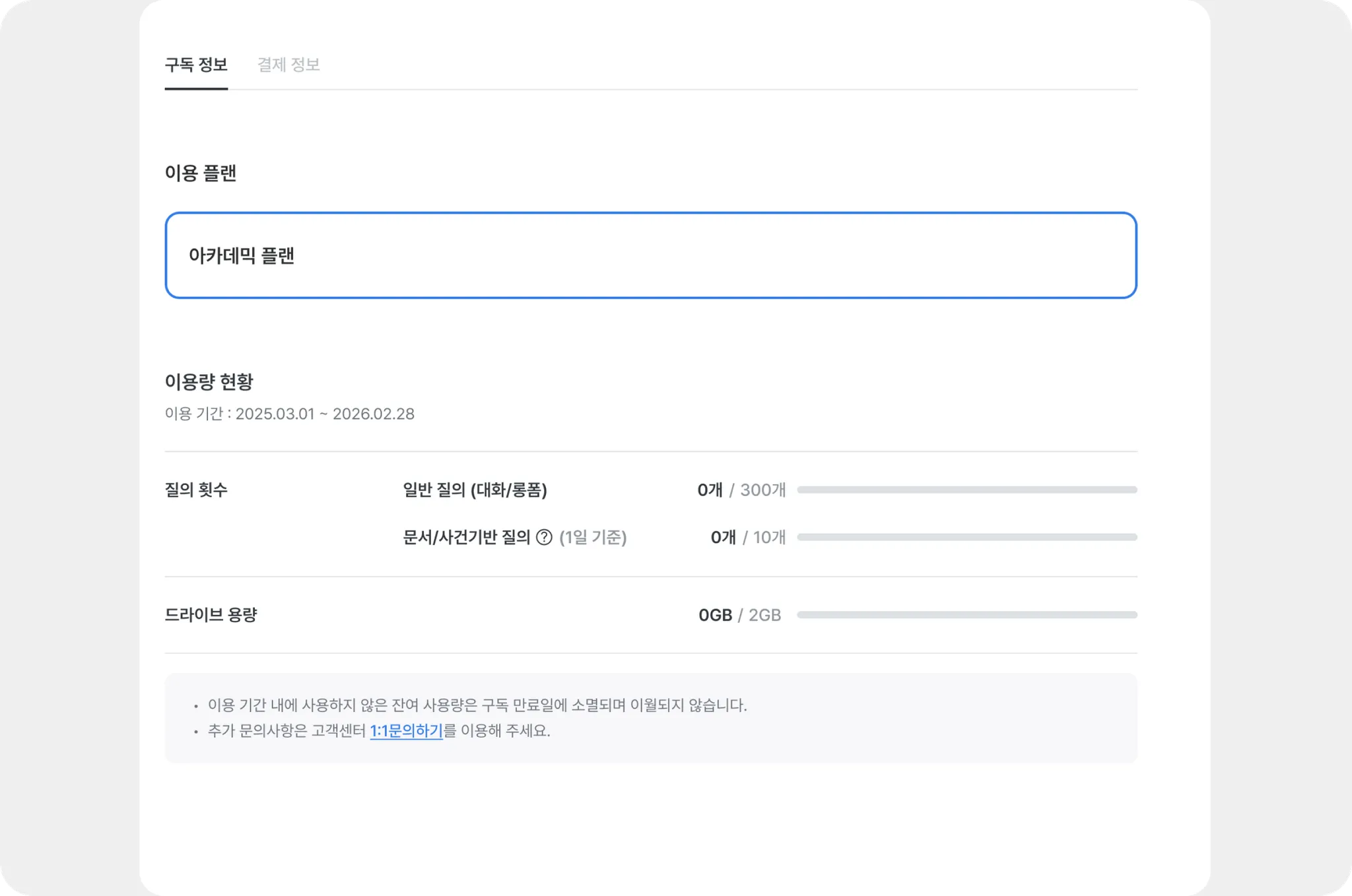Screen dimensions: 1352x896
Task: Open the 1:1문의하기 link
Action: coord(406,731)
